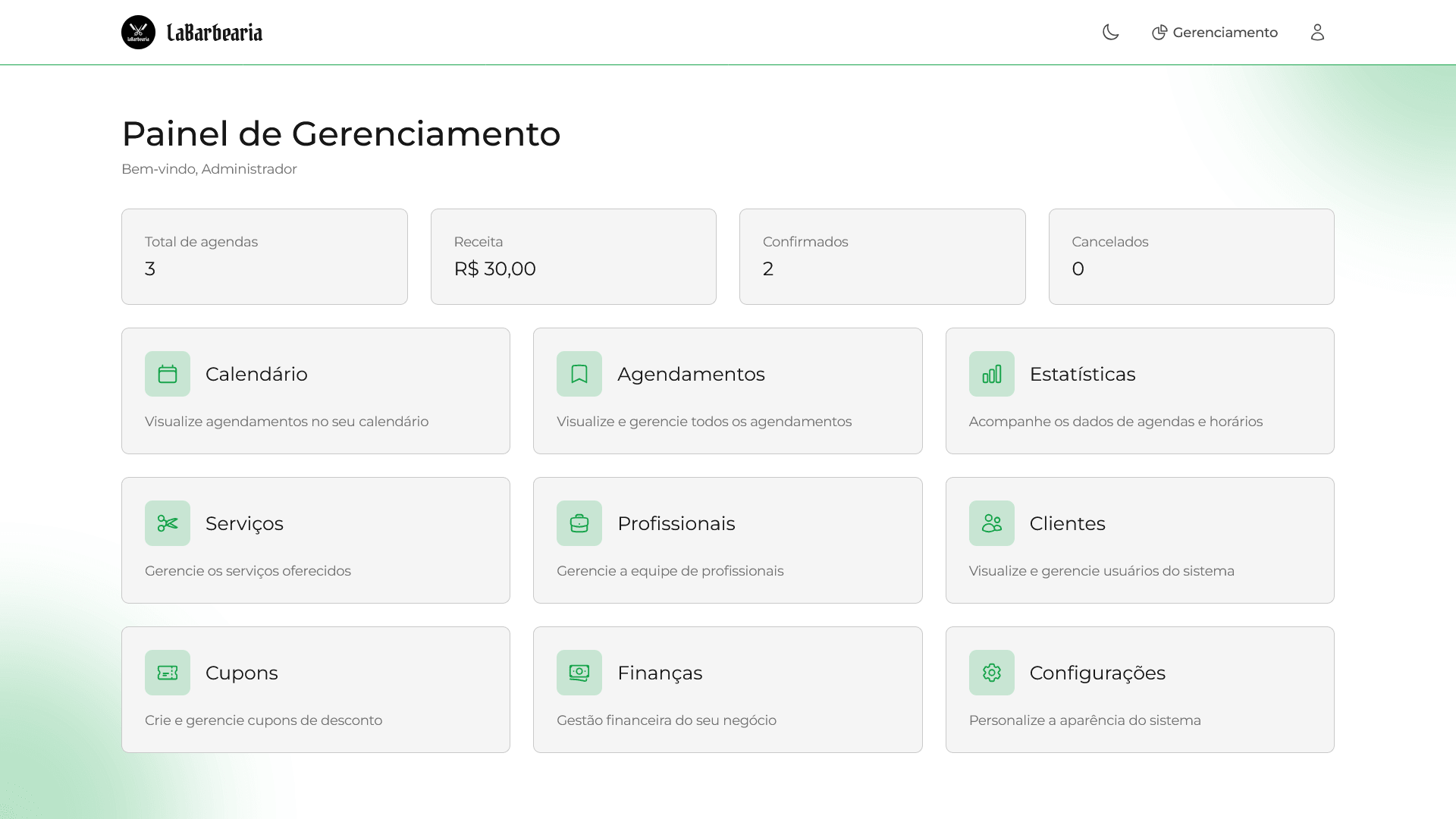Click the Estatísticas bar chart icon
The height and width of the screenshot is (819, 1456).
point(992,374)
